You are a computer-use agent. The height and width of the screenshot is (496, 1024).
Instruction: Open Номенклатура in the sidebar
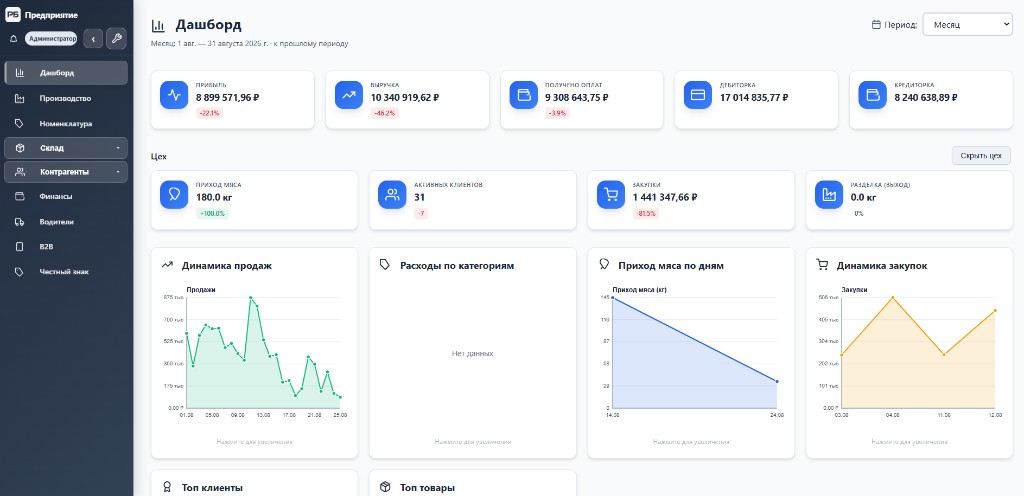pyautogui.click(x=66, y=123)
